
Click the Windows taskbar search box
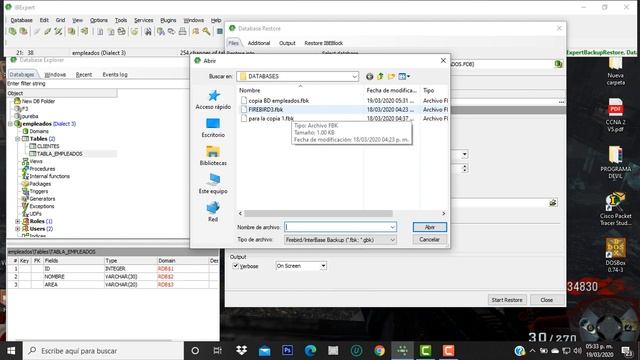(x=103, y=351)
